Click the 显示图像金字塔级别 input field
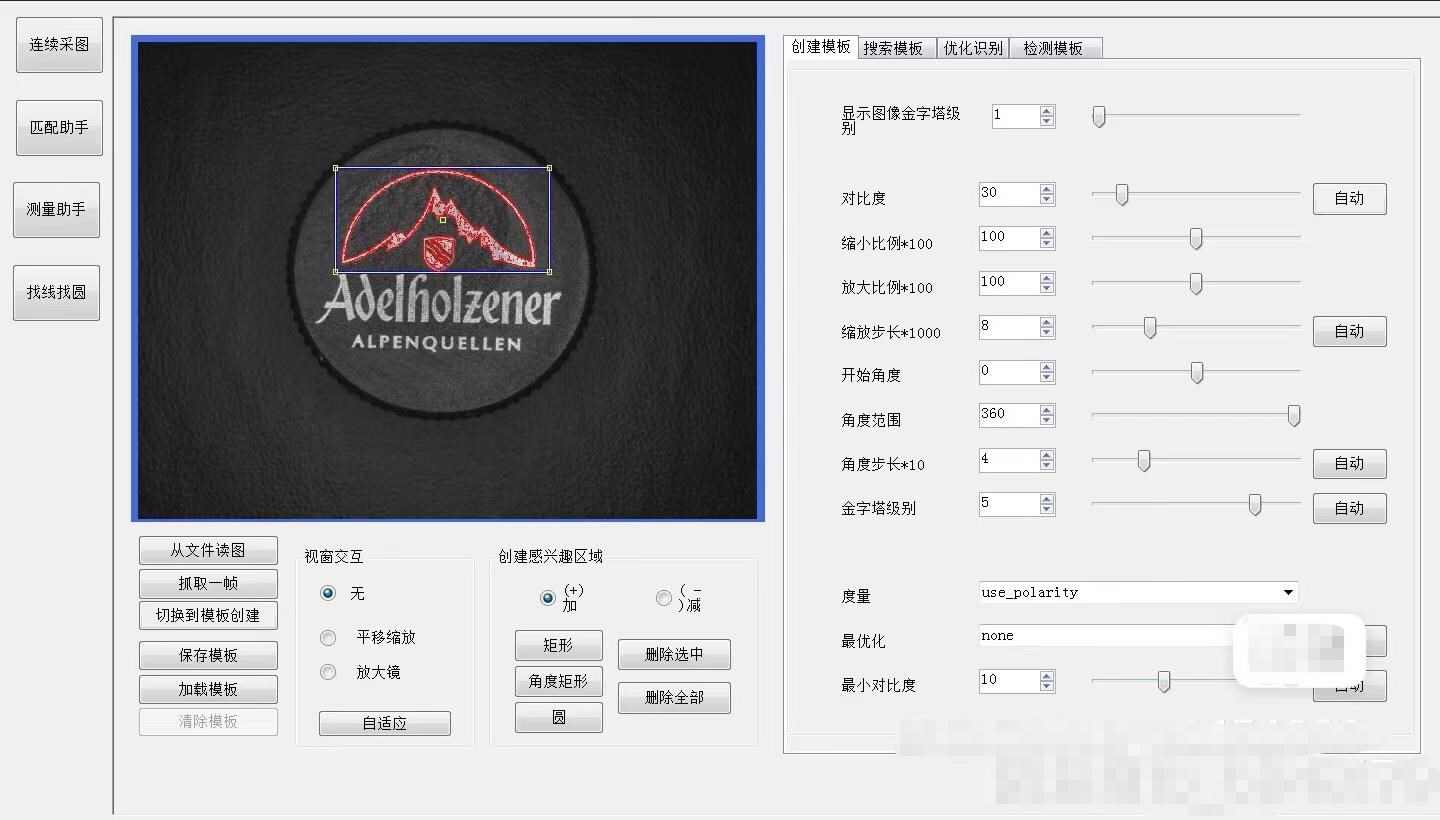This screenshot has height=820, width=1440. point(1015,115)
